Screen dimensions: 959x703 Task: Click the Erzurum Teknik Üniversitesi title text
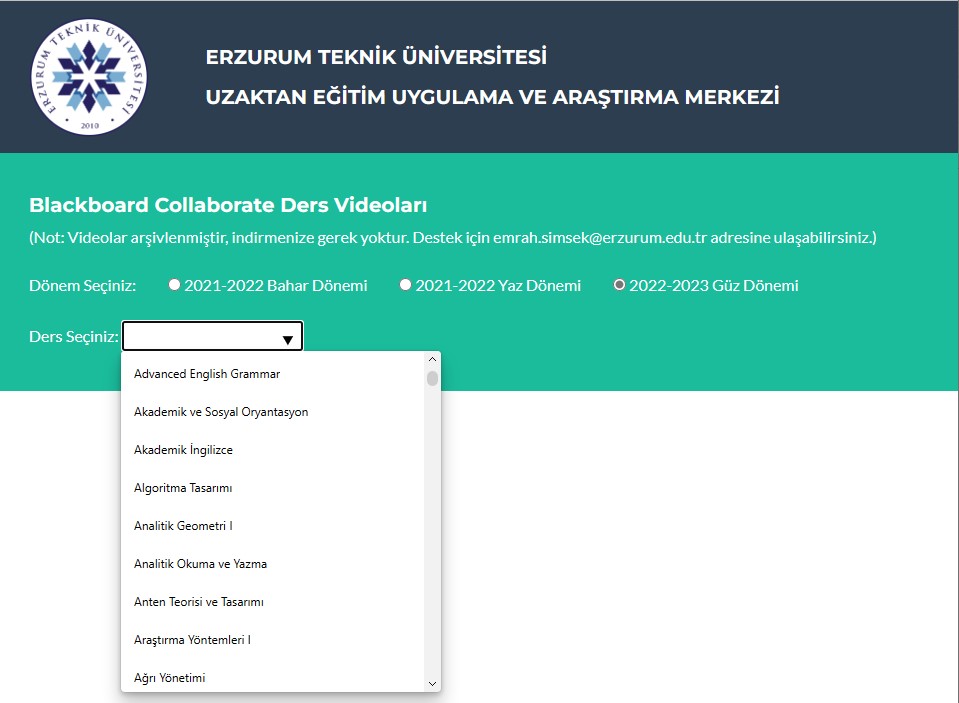coord(376,57)
